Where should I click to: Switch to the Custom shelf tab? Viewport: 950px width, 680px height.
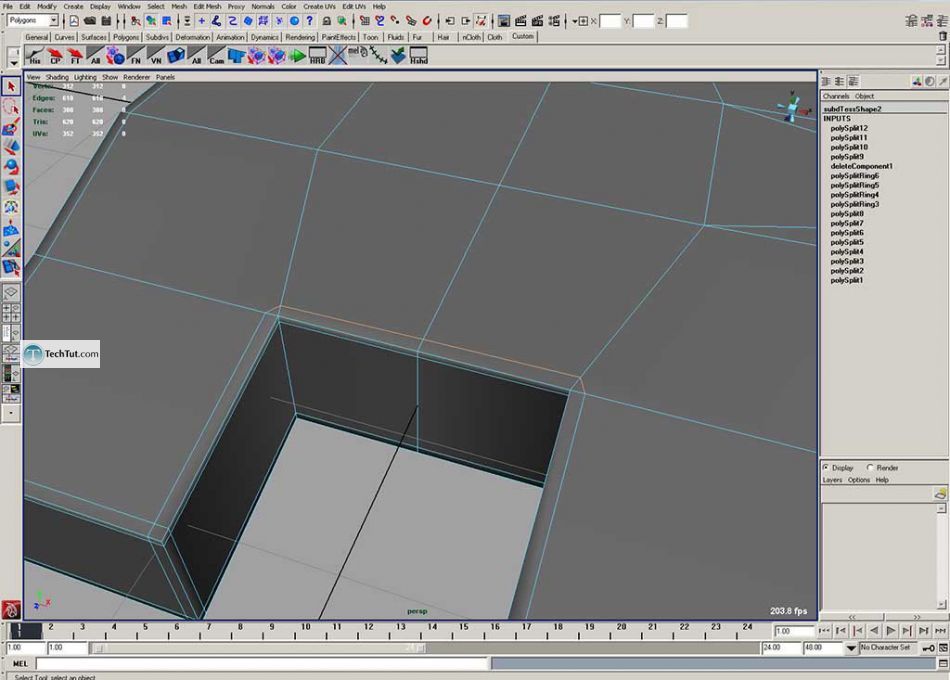coord(522,36)
